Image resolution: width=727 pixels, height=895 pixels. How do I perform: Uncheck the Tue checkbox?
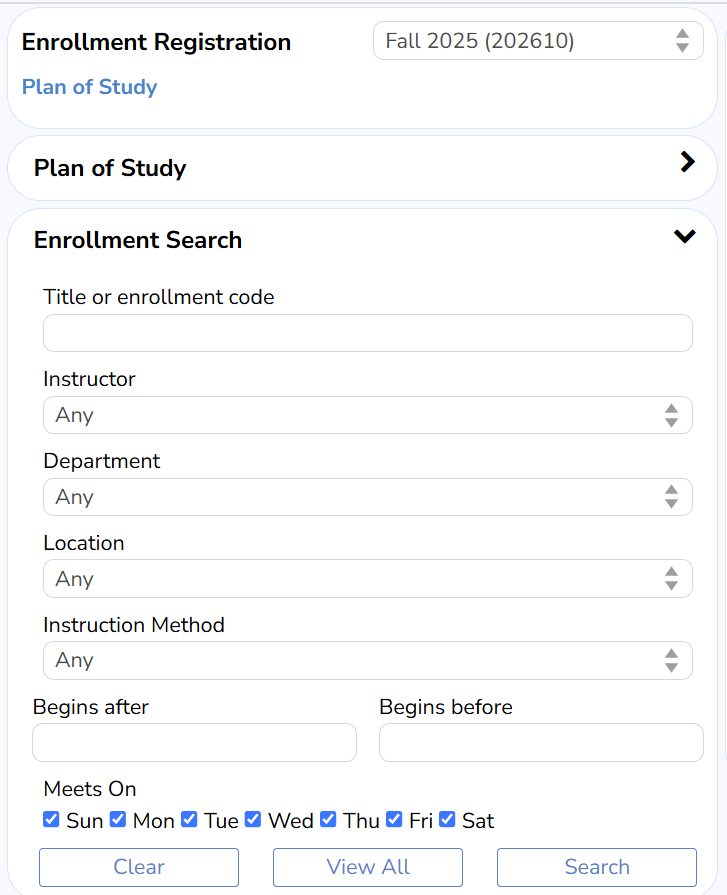(x=190, y=820)
